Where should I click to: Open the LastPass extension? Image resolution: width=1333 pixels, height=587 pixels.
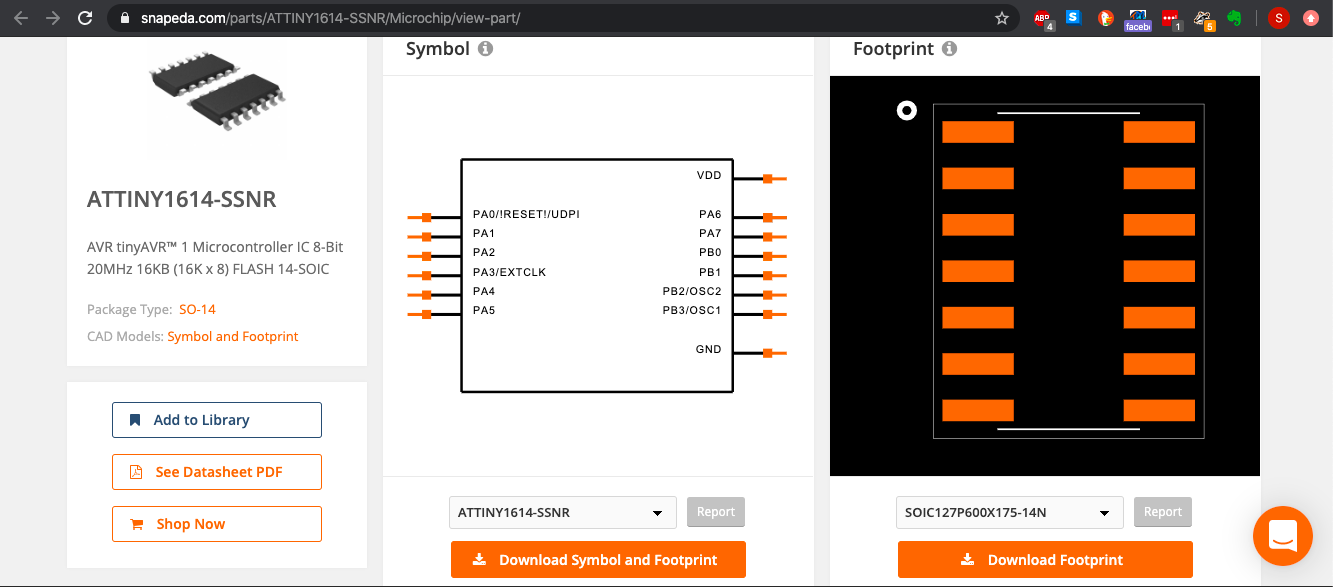click(1170, 18)
